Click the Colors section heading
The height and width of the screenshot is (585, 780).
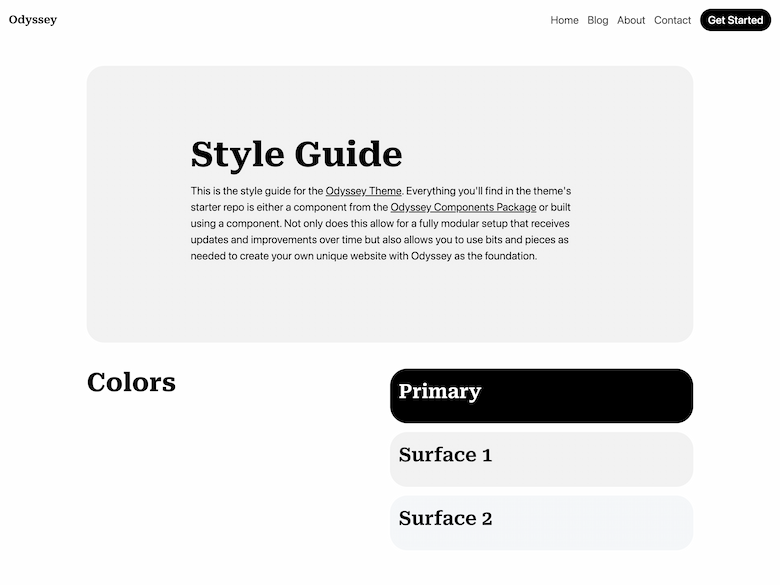point(131,382)
